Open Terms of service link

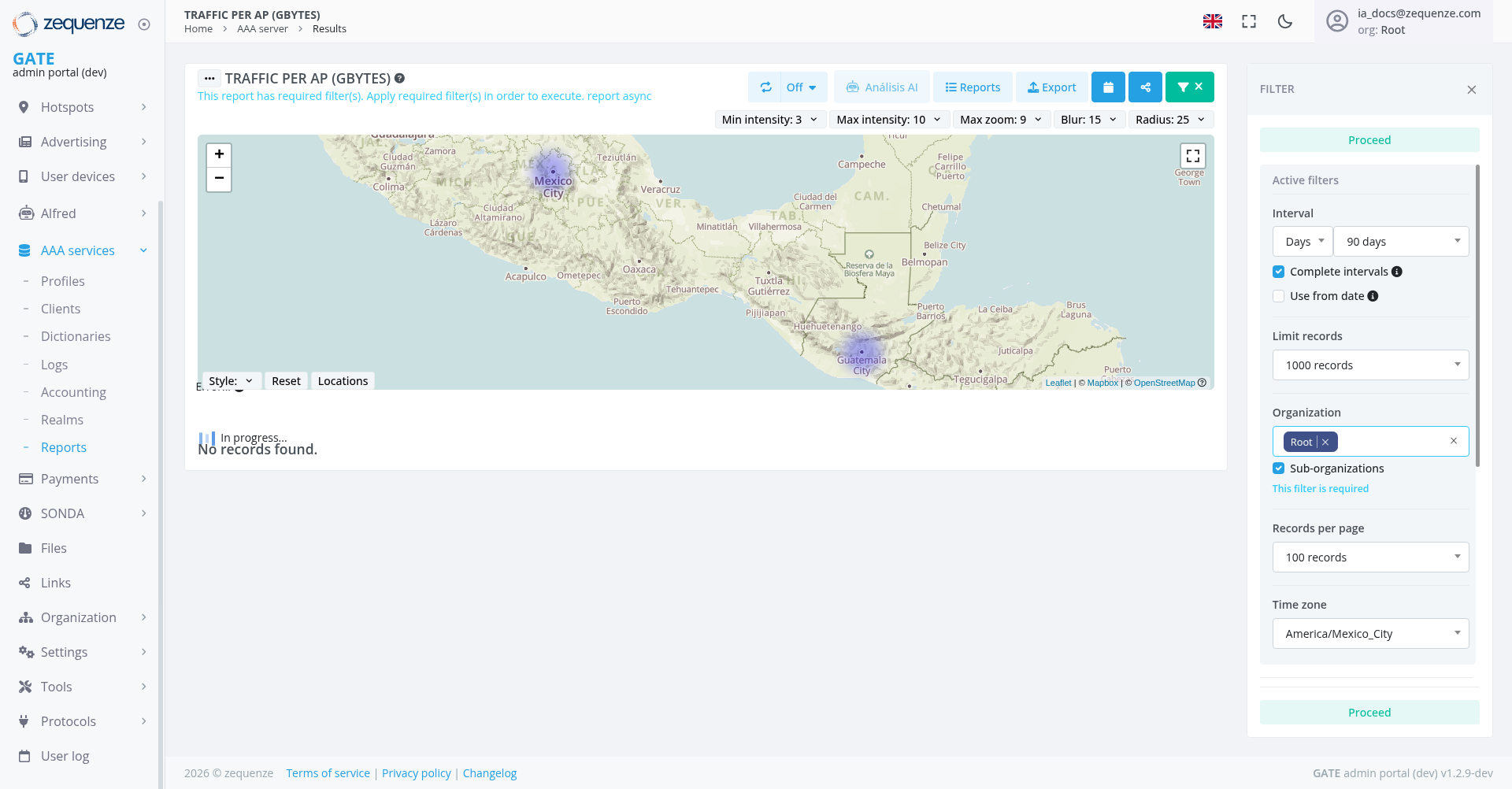point(328,773)
